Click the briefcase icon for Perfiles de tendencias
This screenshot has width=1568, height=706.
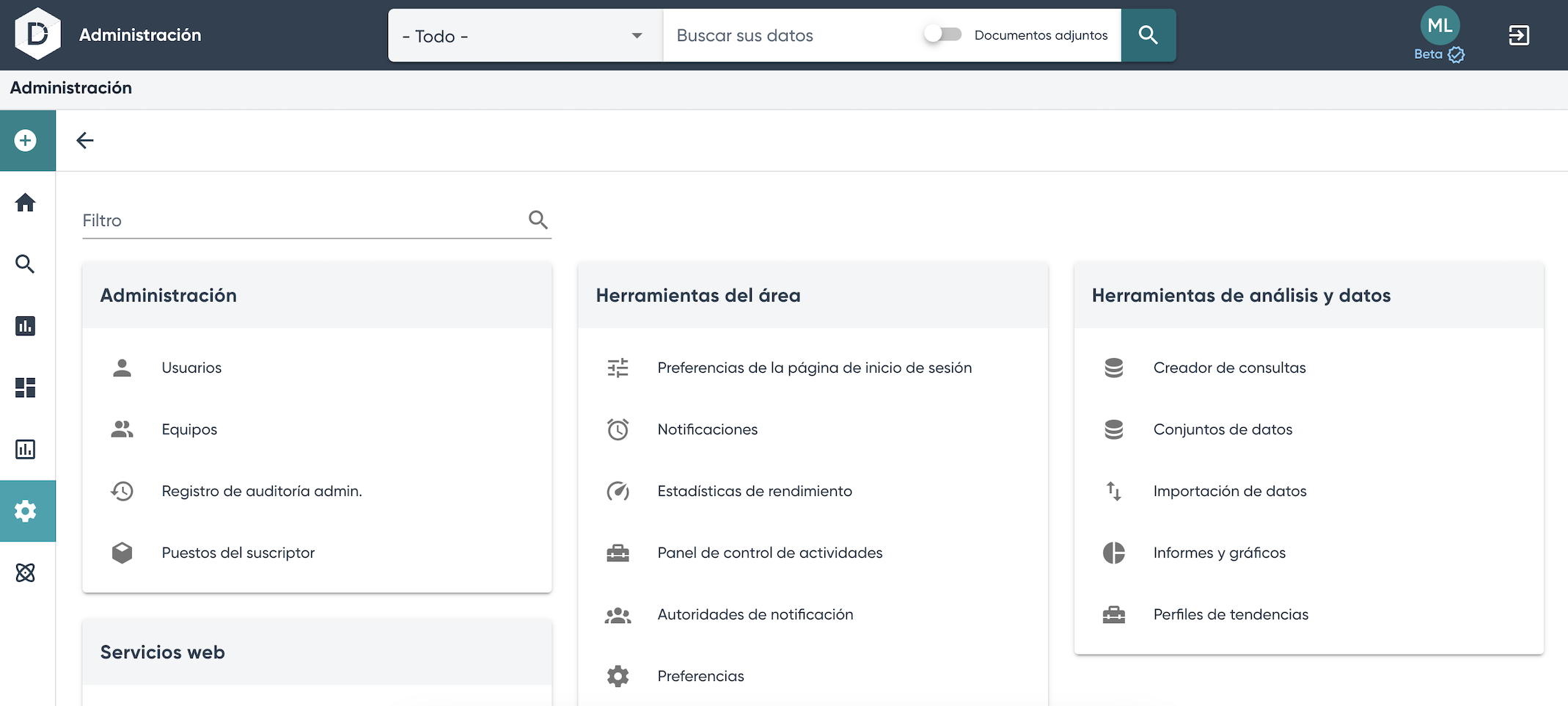pyautogui.click(x=1114, y=614)
